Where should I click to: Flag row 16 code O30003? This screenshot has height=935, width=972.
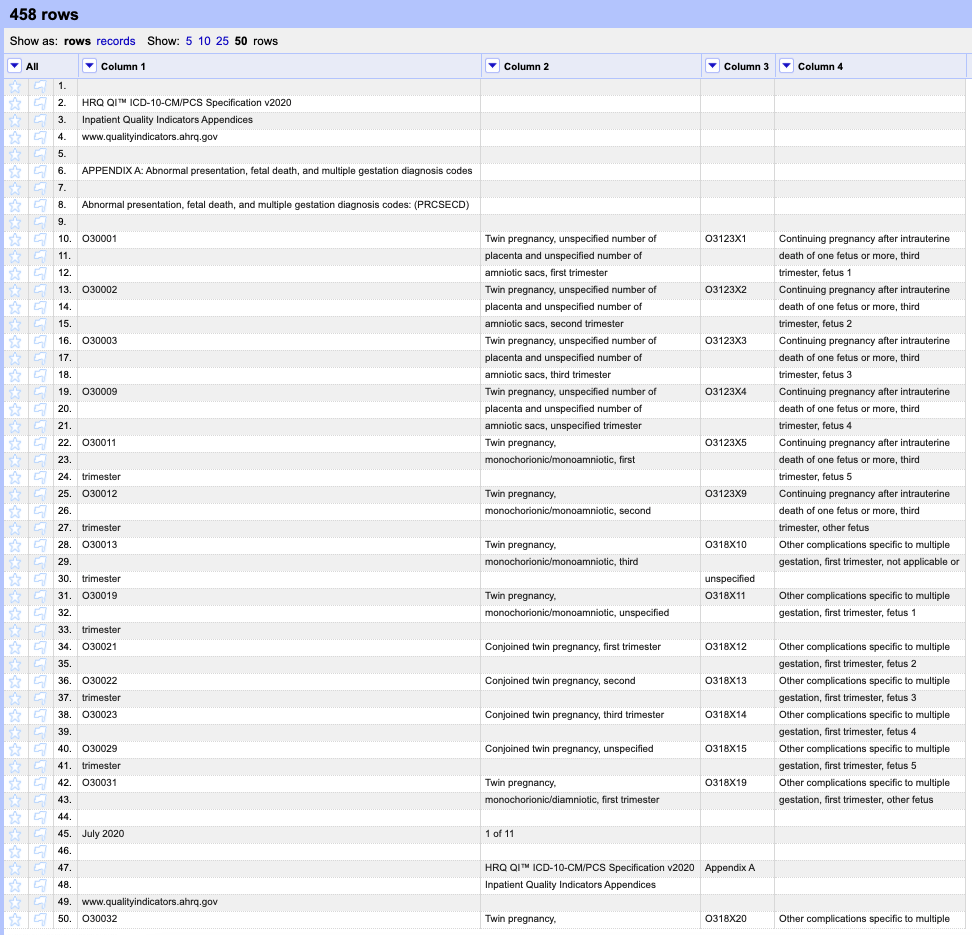(40, 341)
